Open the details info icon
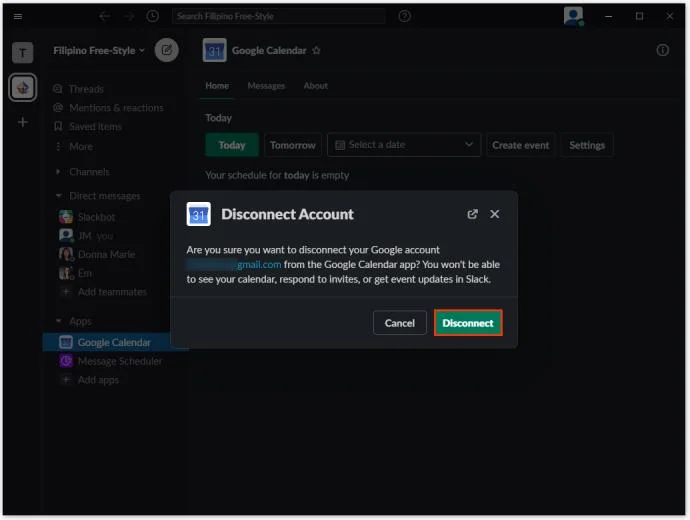 tap(663, 50)
